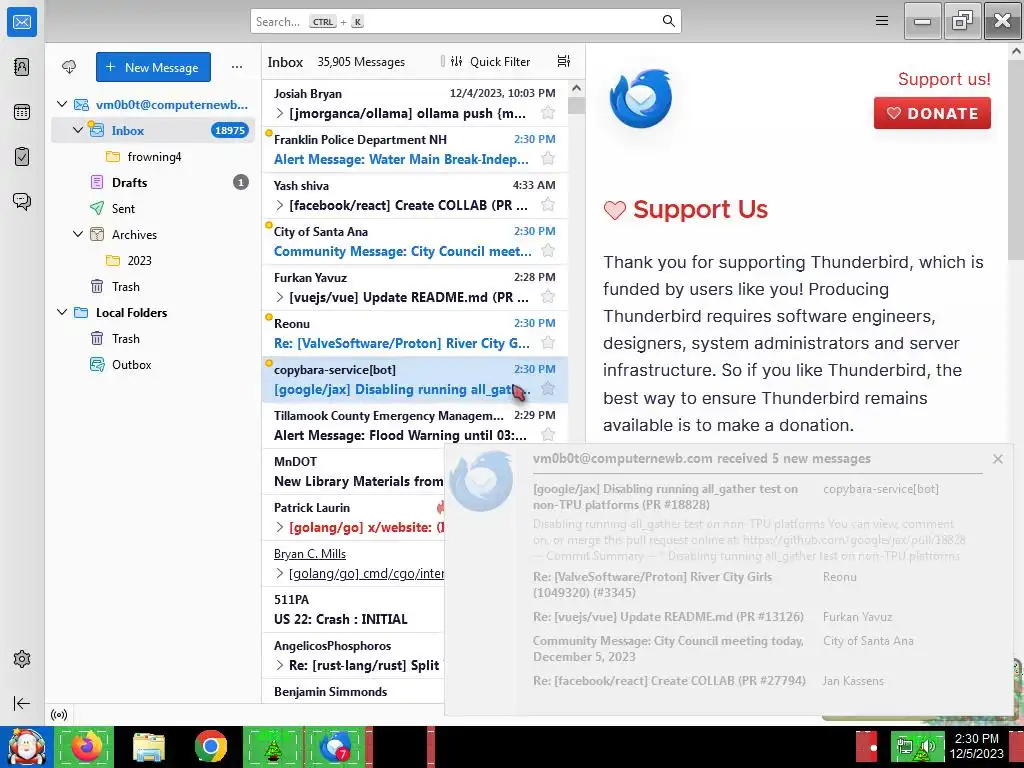Click the online status indicator
Viewport: 1024px width, 768px height.
[x=59, y=714]
